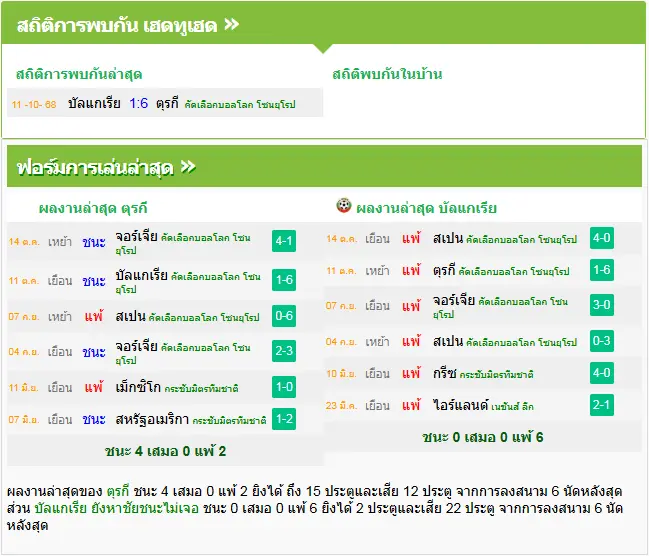Click ไอร์แลนด์ team name
Viewport: 649px width, 556px height.
click(460, 404)
